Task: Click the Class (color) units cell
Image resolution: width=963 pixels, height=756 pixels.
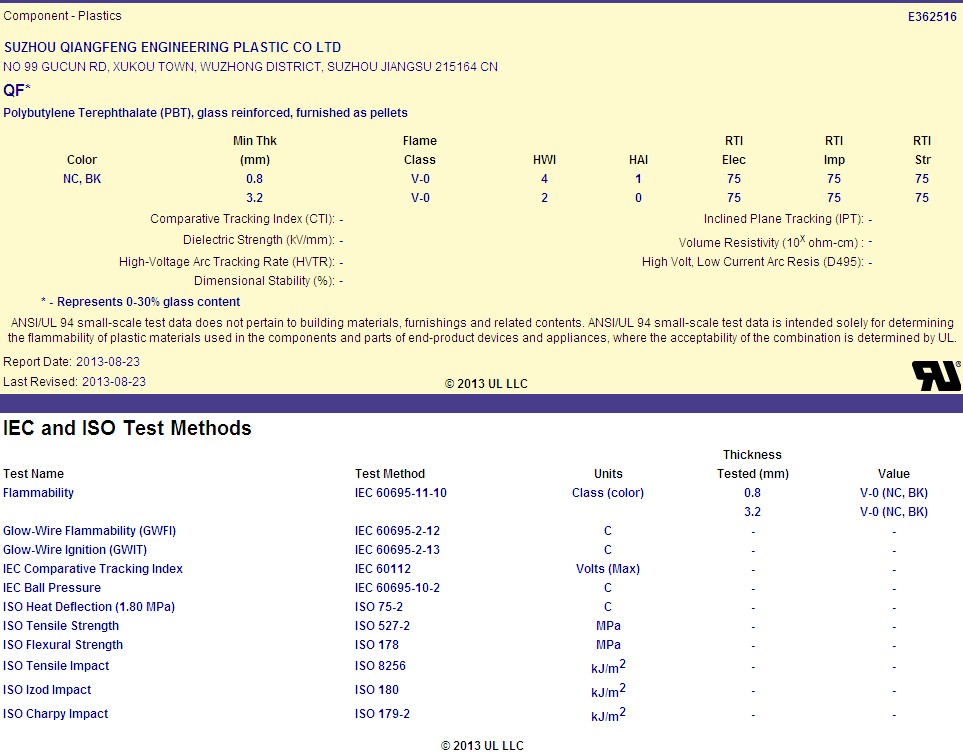Action: [608, 493]
